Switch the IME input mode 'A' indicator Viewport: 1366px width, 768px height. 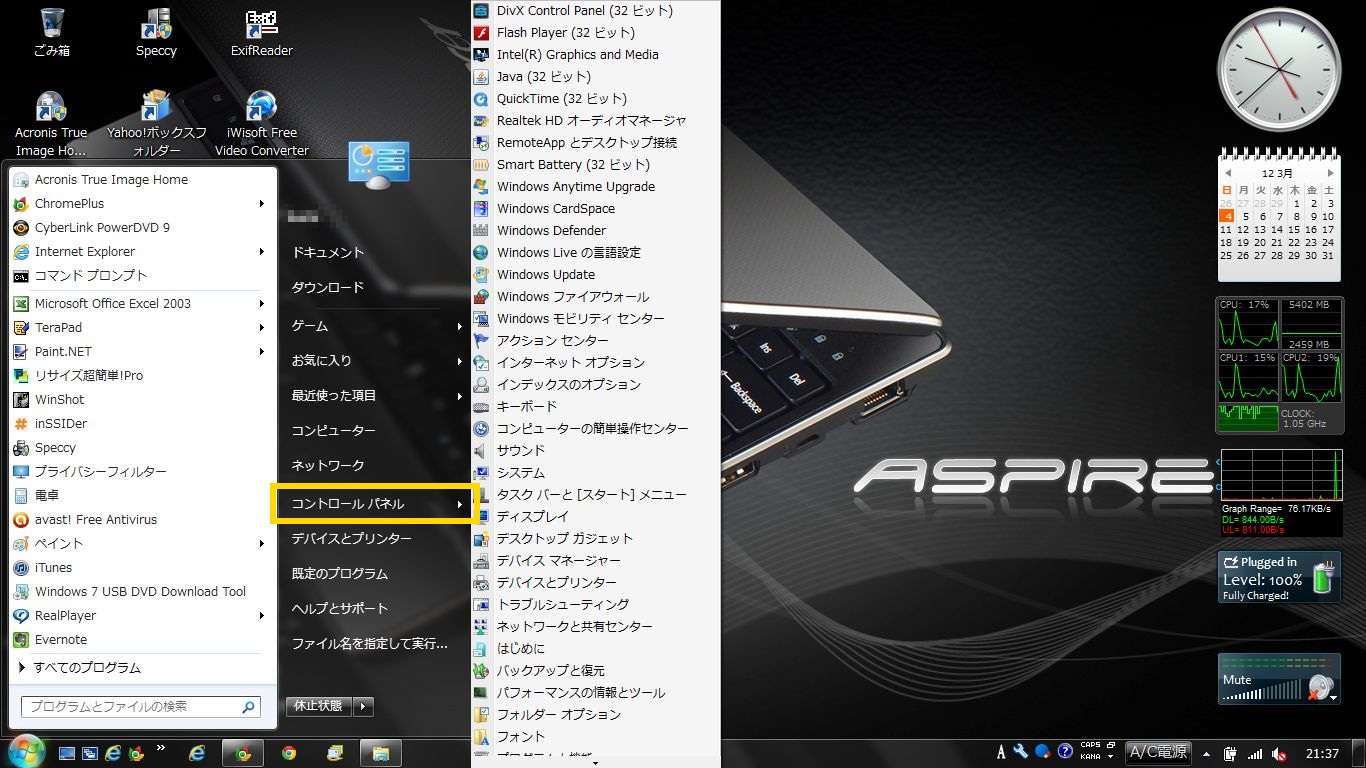pos(1002,752)
